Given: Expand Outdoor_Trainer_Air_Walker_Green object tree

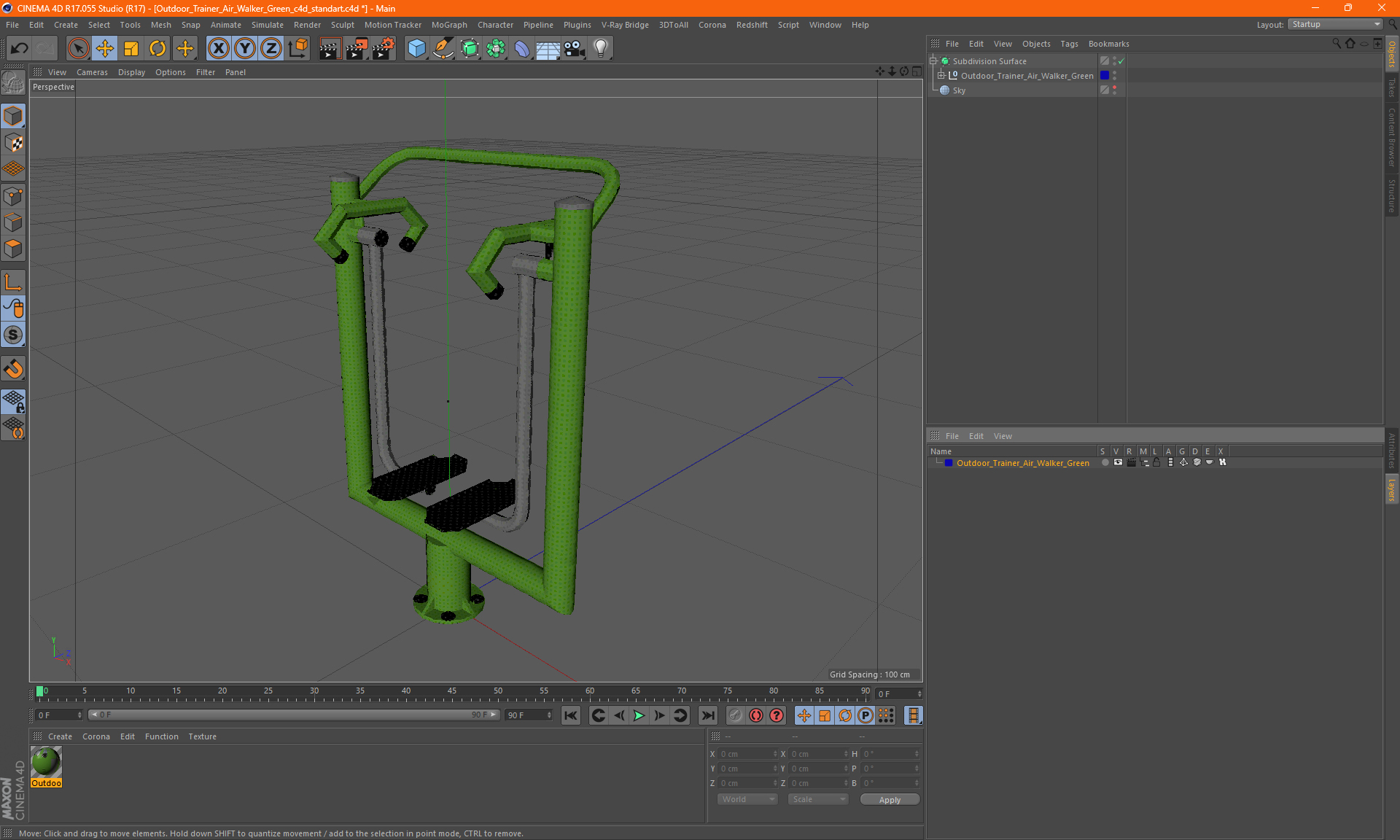Looking at the screenshot, I should pyautogui.click(x=941, y=76).
